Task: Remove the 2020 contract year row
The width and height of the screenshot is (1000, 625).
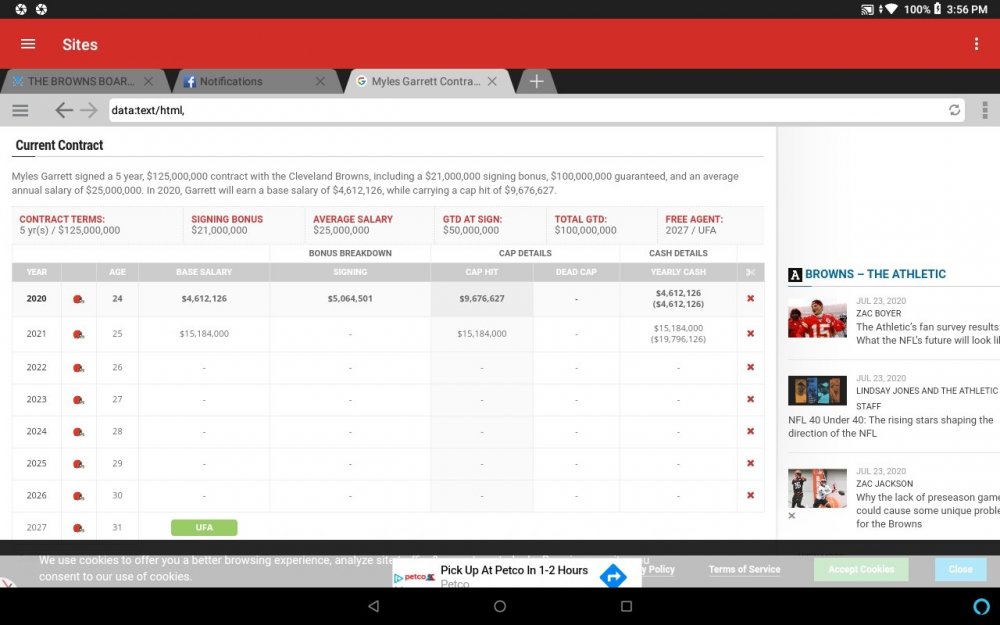Action: [750, 298]
